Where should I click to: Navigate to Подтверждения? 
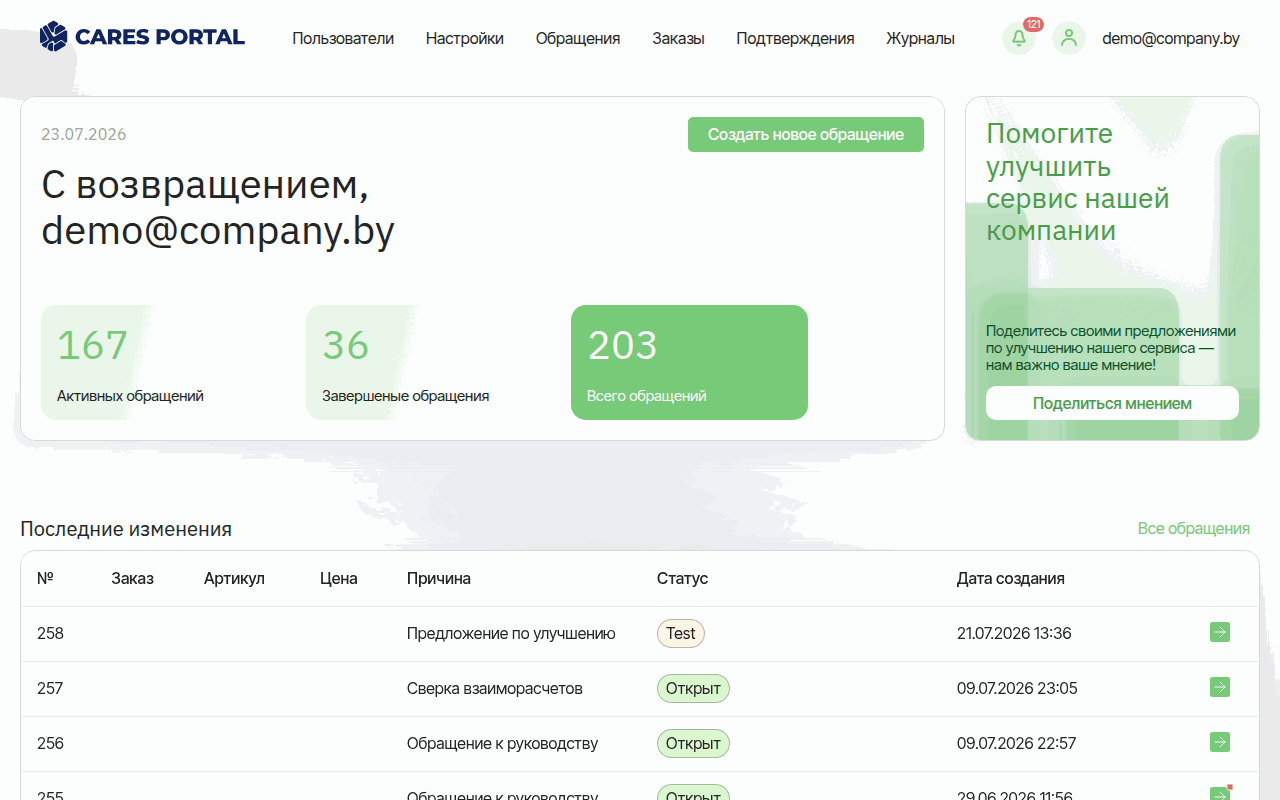[x=795, y=38]
